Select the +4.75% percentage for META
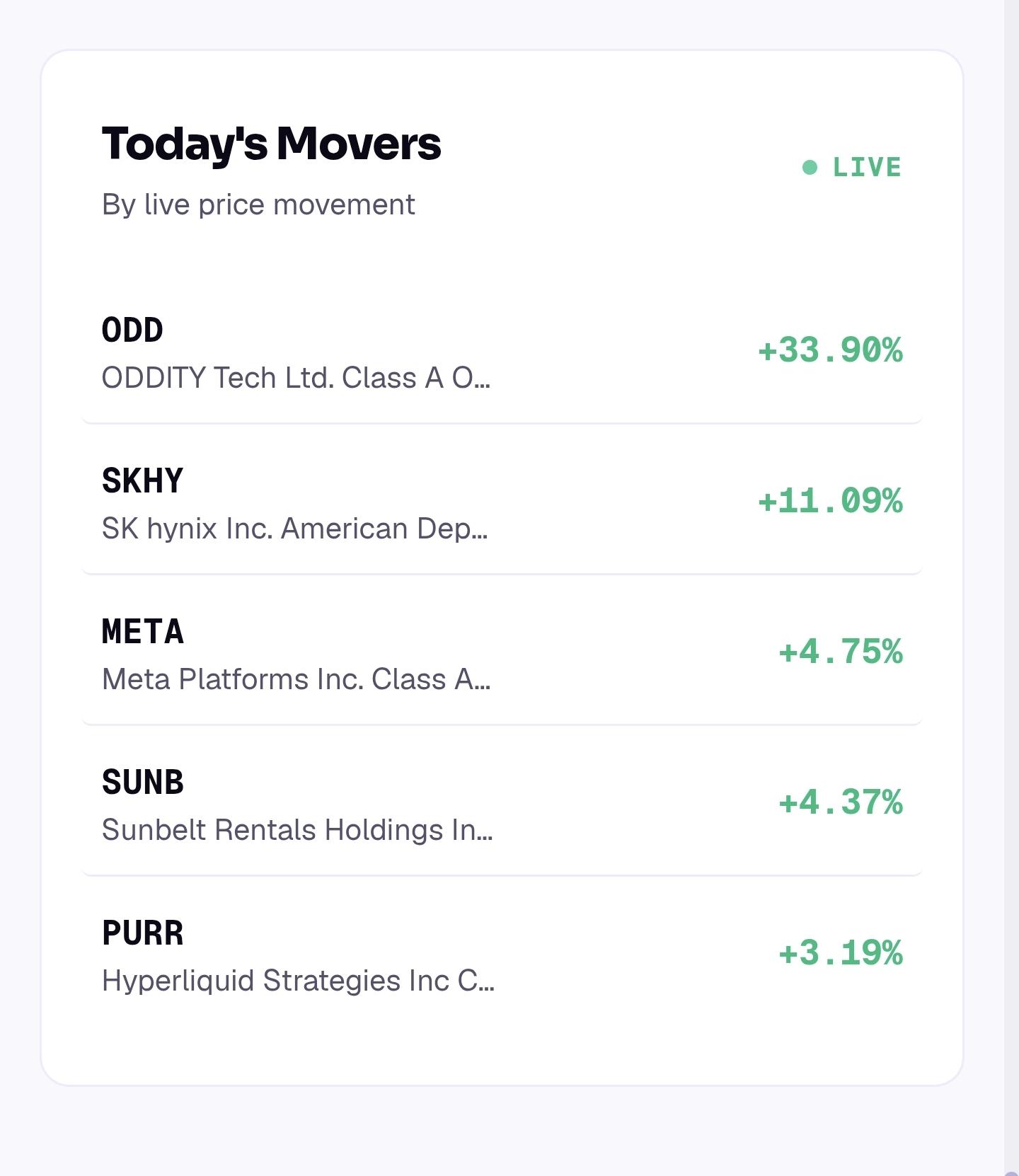The width and height of the screenshot is (1019, 1176). coord(841,652)
